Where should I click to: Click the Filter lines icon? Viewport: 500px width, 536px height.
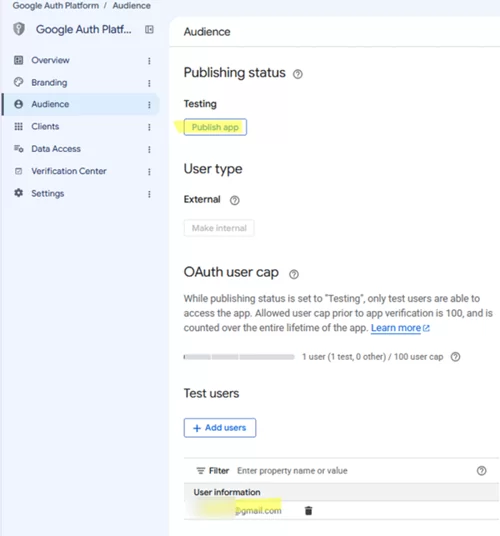[x=201, y=471]
